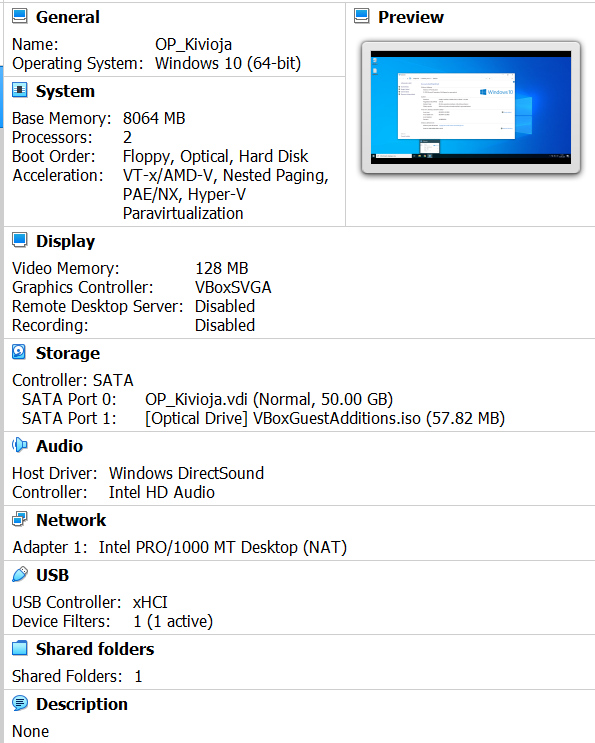Viewport: 595px width, 743px height.
Task: Click Device Filters 1 (1 active) value
Action: click(x=173, y=621)
